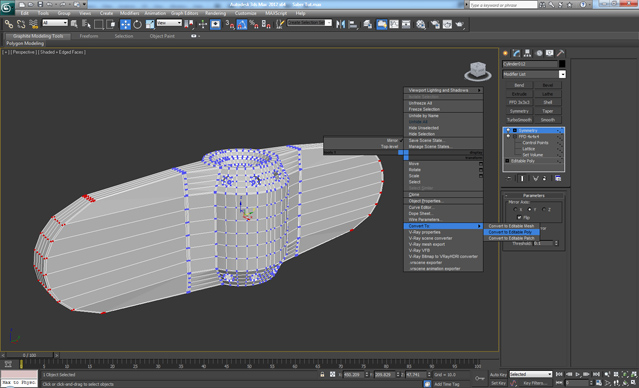
Task: Collapse the Parameters rollout
Action: click(533, 196)
